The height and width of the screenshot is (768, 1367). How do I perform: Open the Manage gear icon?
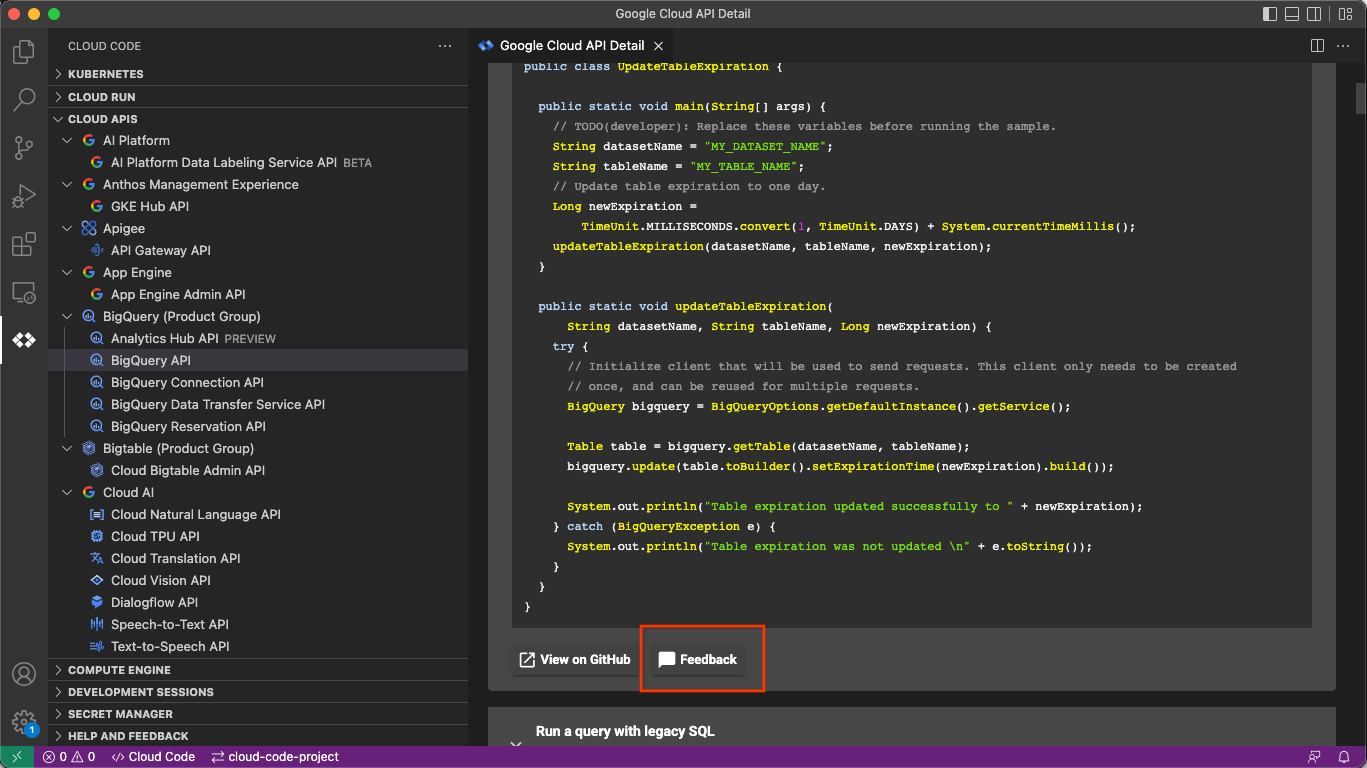point(24,722)
